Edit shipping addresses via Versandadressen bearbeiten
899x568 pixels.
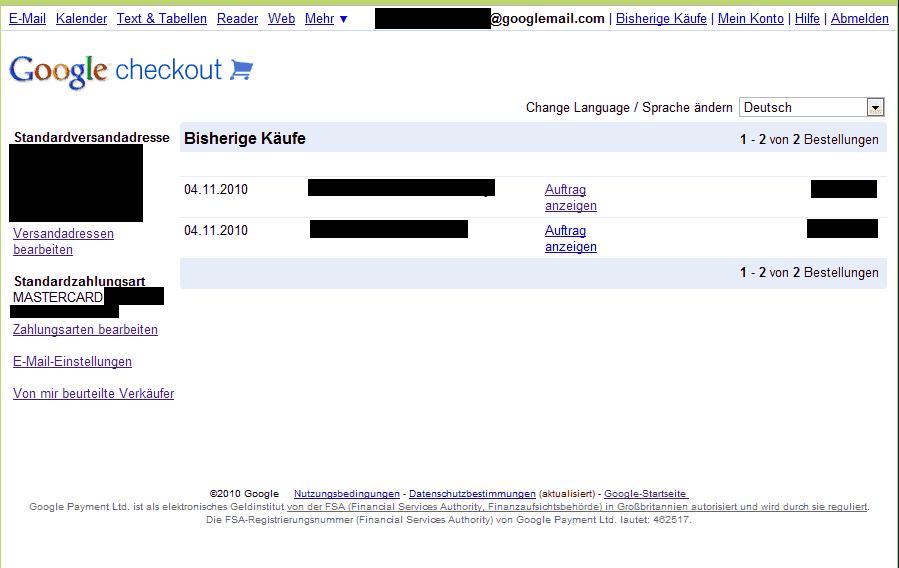tap(63, 241)
